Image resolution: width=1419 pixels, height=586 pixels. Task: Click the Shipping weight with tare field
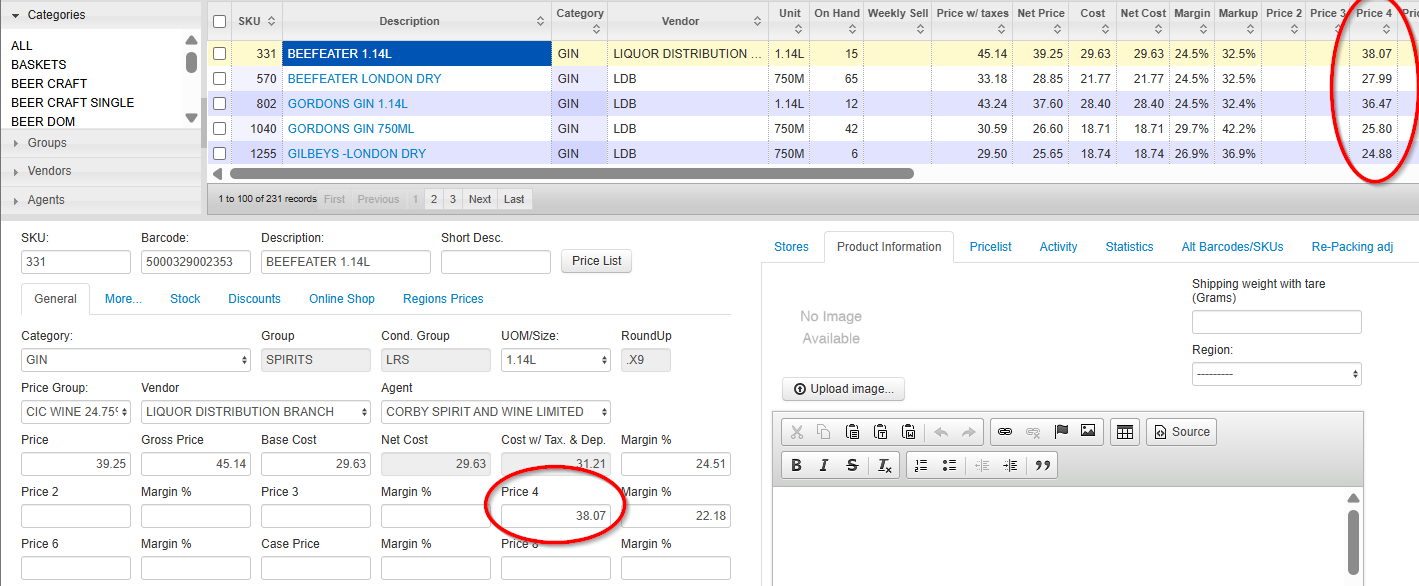(1277, 322)
